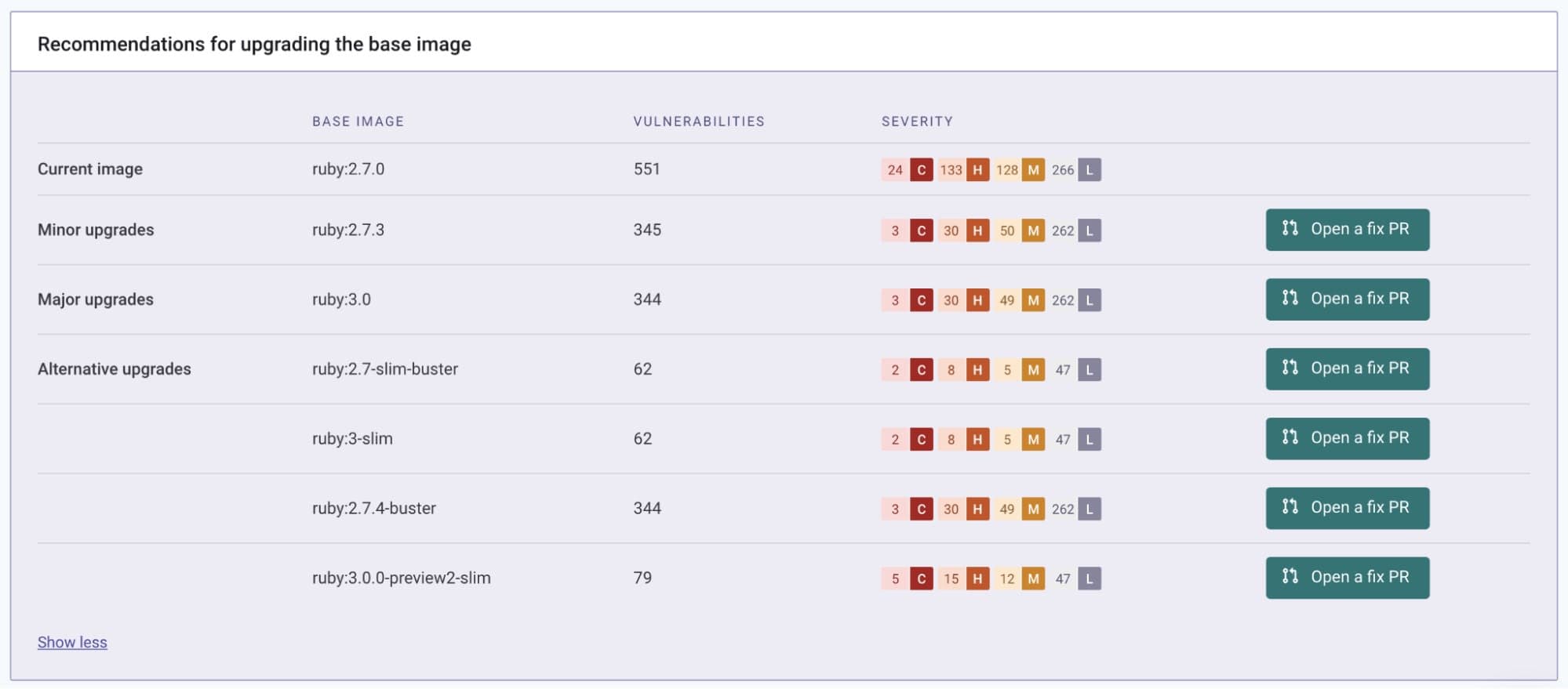Click the high H badge for ruby:3-slim
1568x689 pixels.
[x=977, y=440]
